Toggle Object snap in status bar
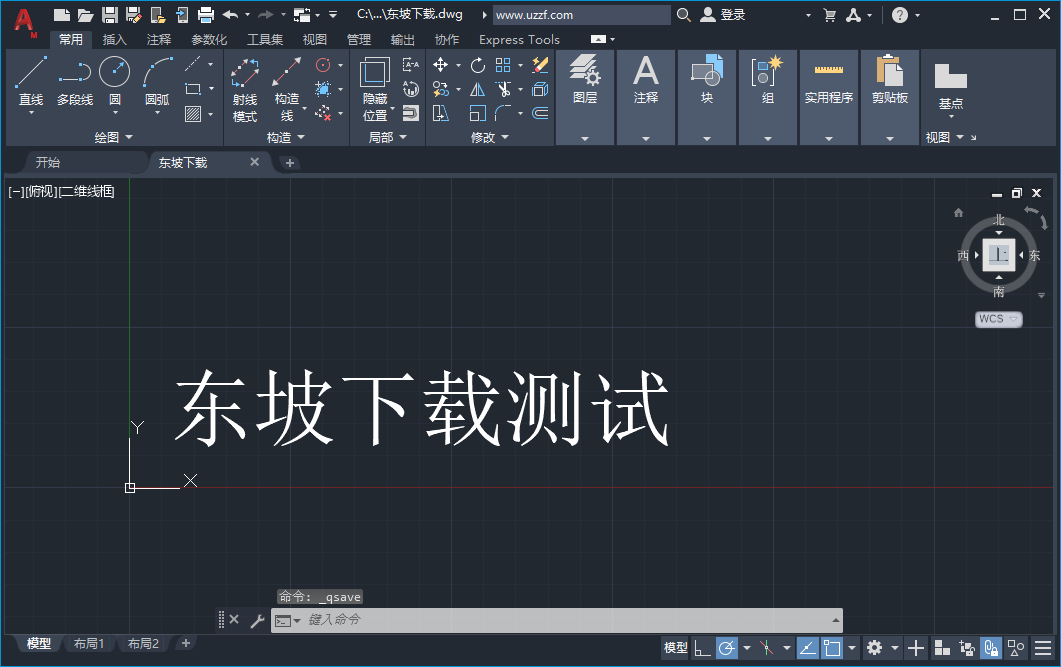This screenshot has height=667, width=1061. [832, 648]
